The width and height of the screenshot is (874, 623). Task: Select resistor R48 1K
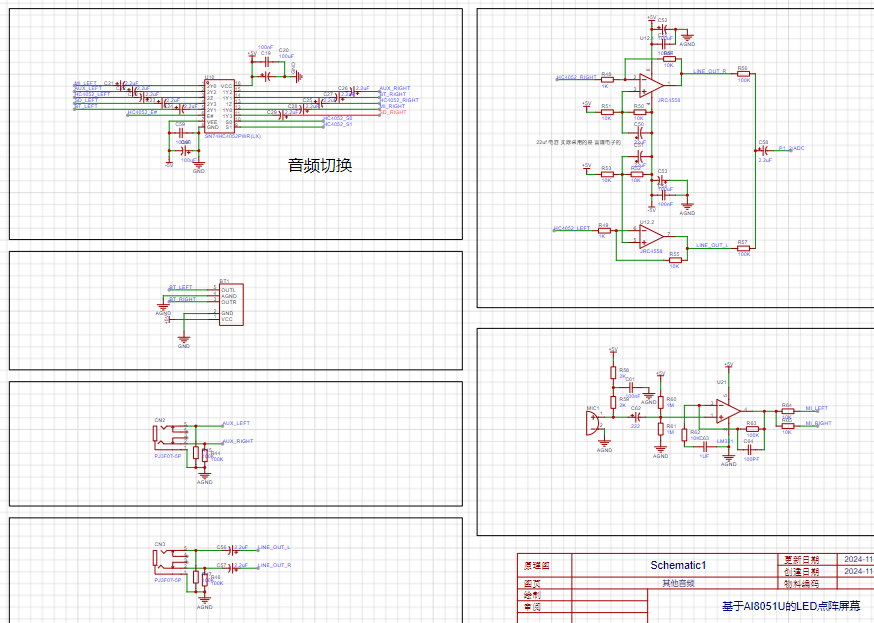click(x=606, y=80)
